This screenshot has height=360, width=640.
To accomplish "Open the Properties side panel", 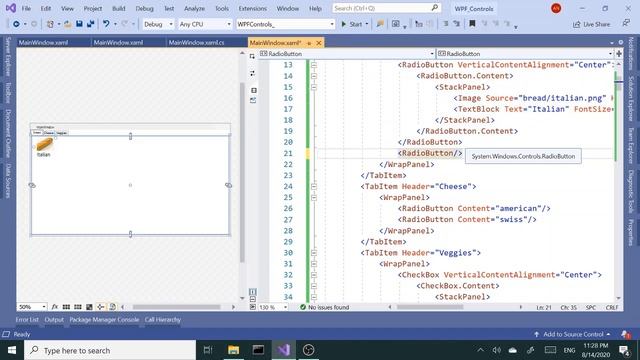I will tap(631, 232).
